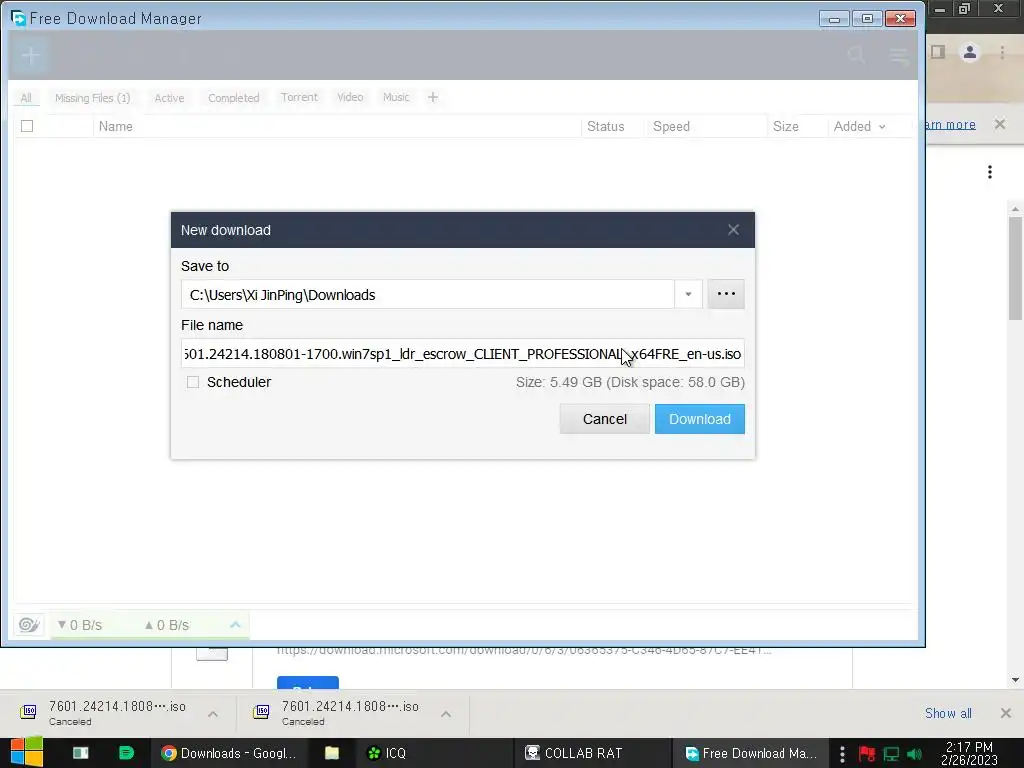Screen dimensions: 1024x768
Task: Click the Cancel button
Action: tap(605, 419)
